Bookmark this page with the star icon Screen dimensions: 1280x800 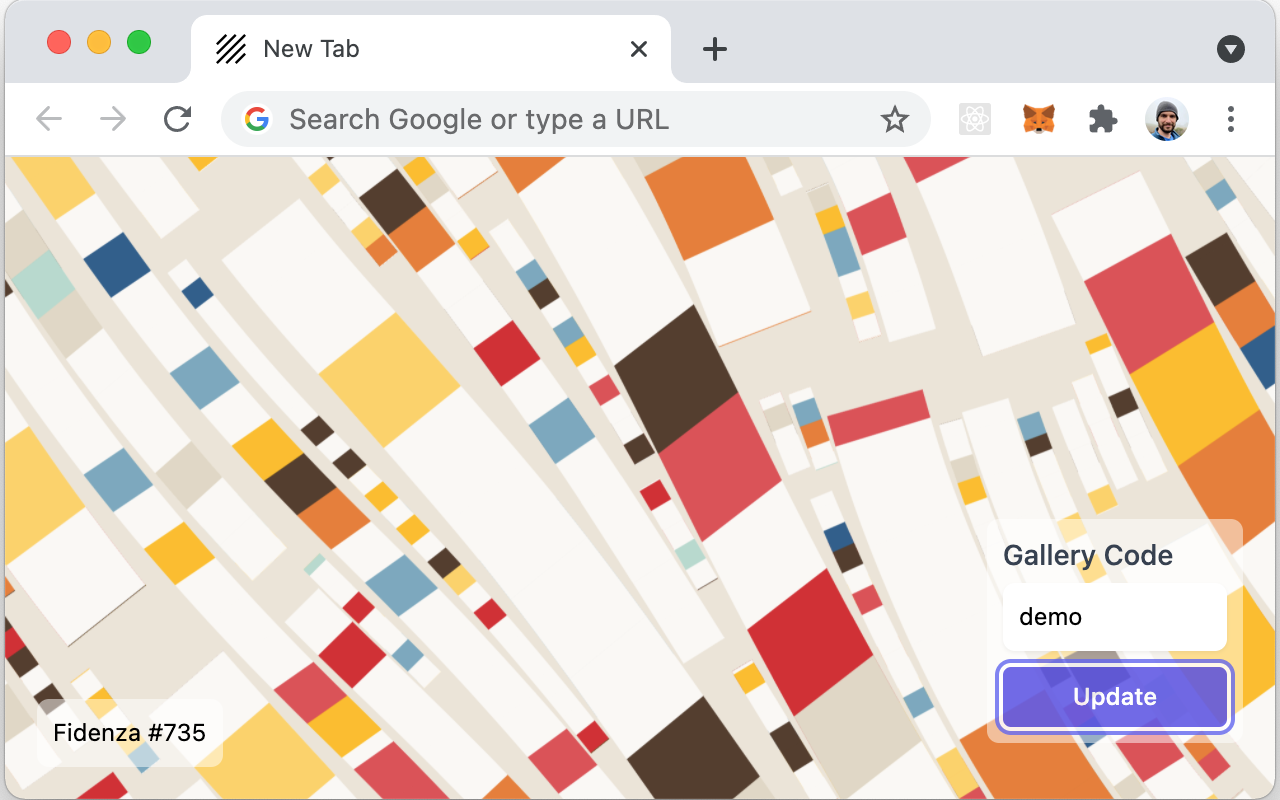[x=894, y=120]
